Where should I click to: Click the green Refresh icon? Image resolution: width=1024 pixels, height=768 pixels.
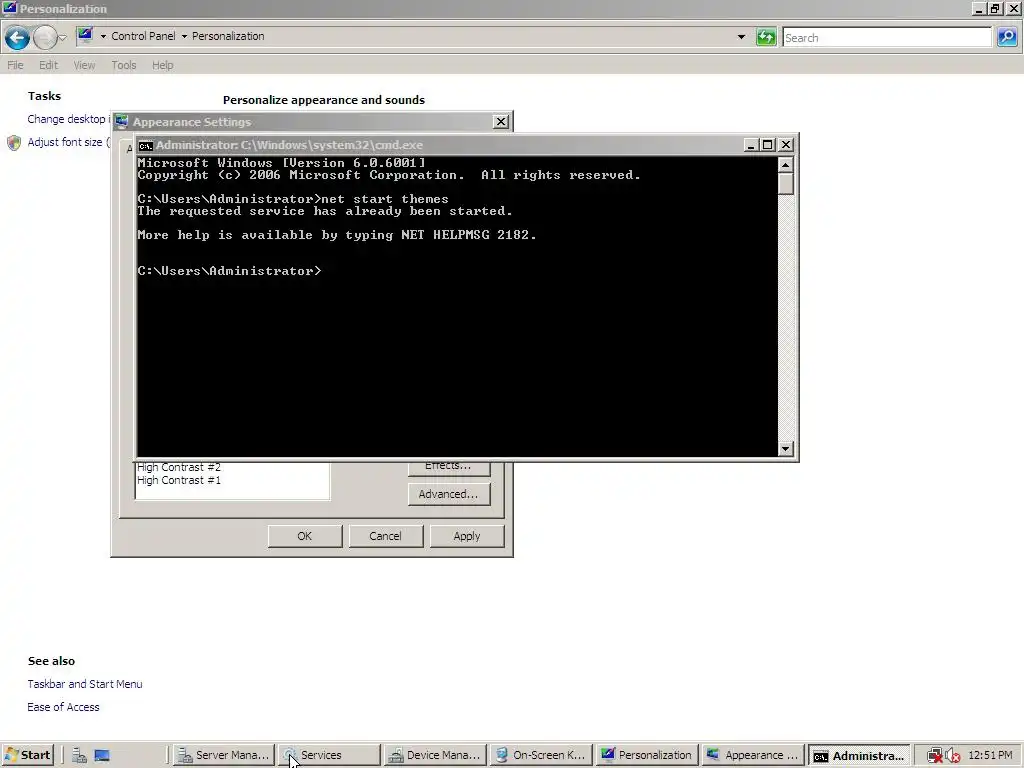[x=766, y=37]
